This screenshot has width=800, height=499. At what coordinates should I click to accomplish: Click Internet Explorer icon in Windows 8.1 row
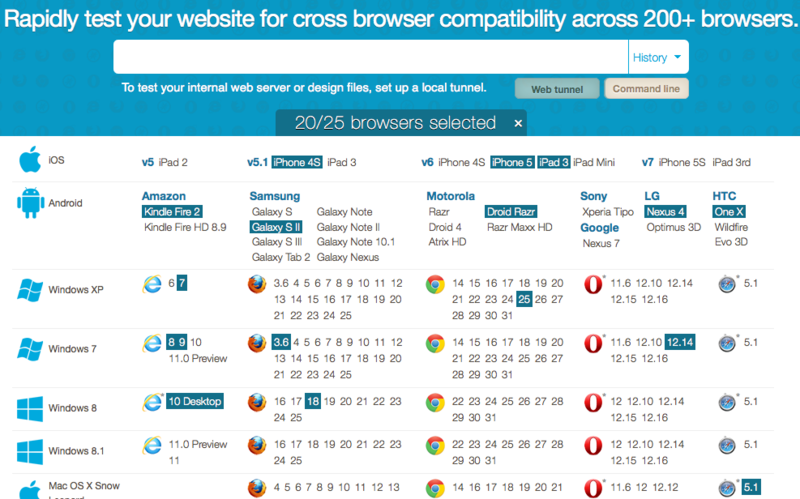point(152,445)
